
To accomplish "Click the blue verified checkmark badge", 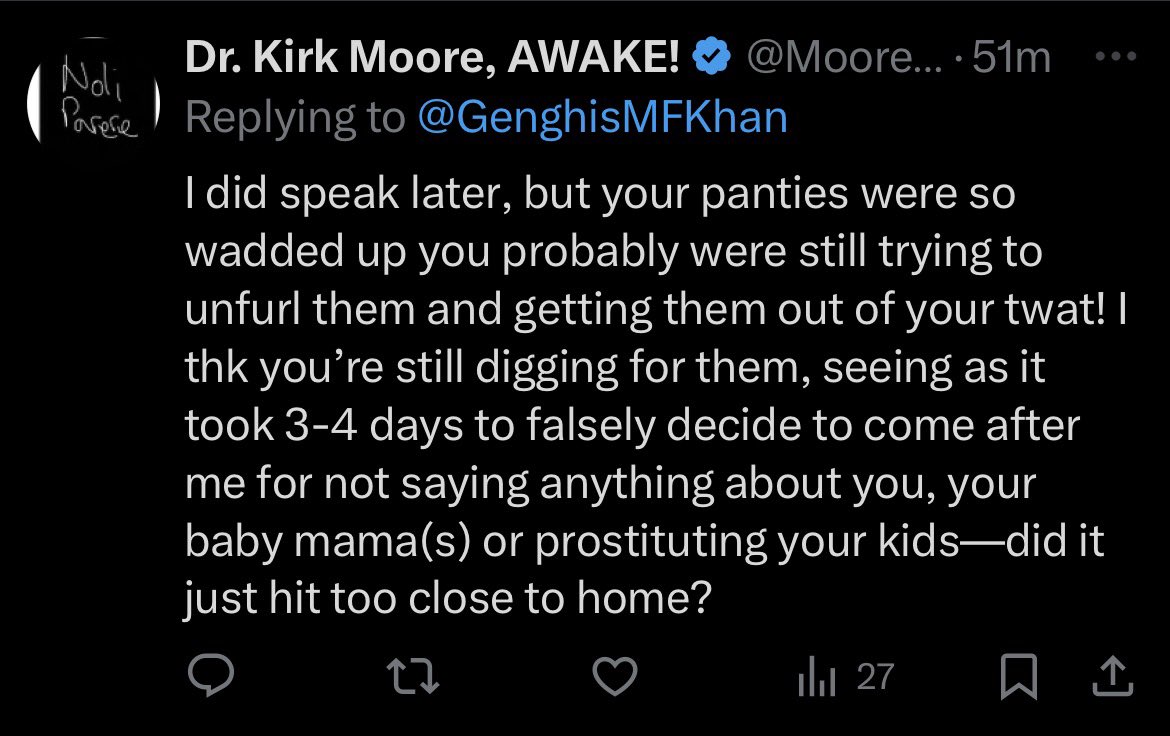I will pos(711,59).
